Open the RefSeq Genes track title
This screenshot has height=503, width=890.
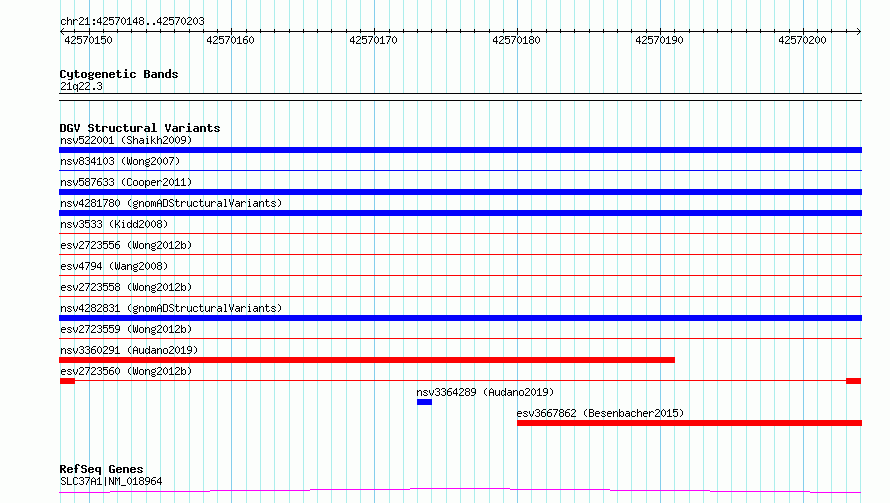(x=102, y=469)
